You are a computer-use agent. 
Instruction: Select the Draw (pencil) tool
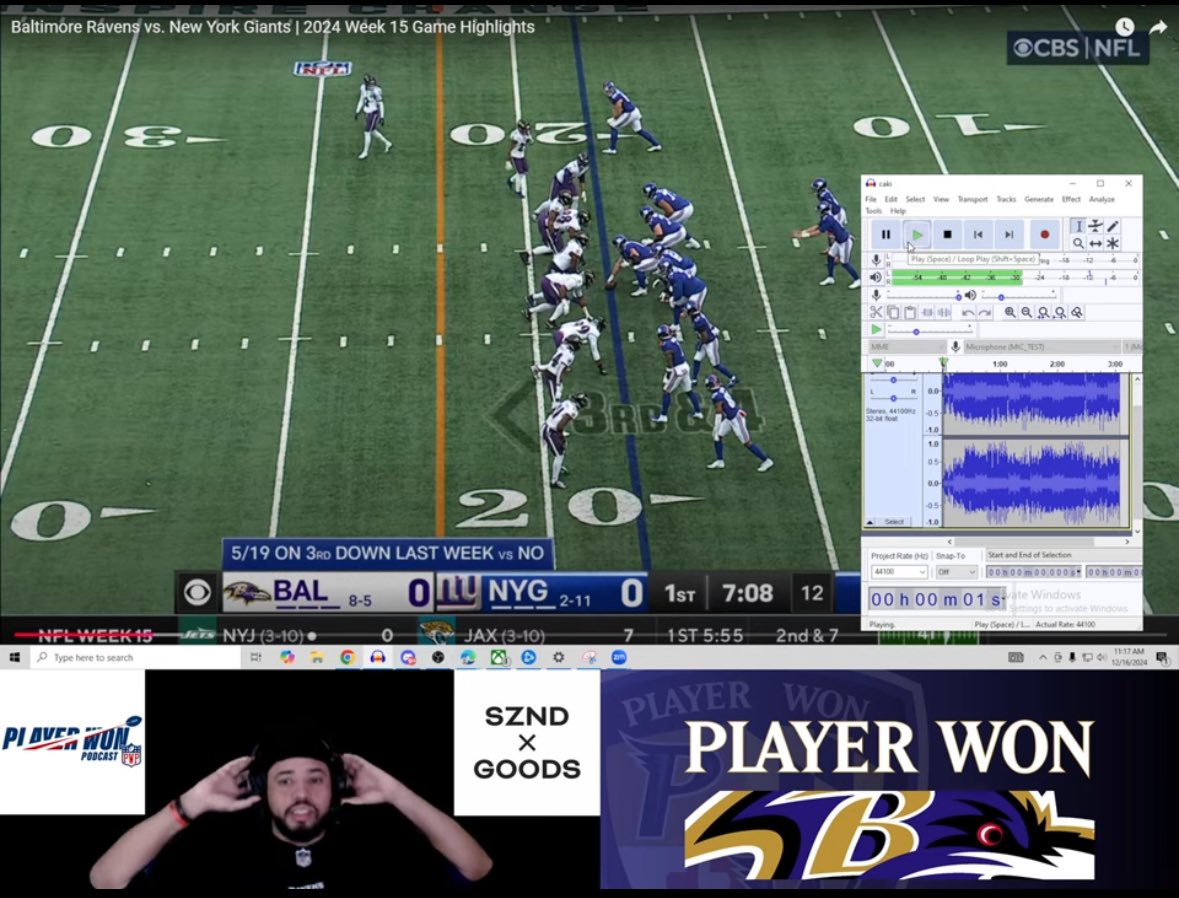pyautogui.click(x=1113, y=226)
